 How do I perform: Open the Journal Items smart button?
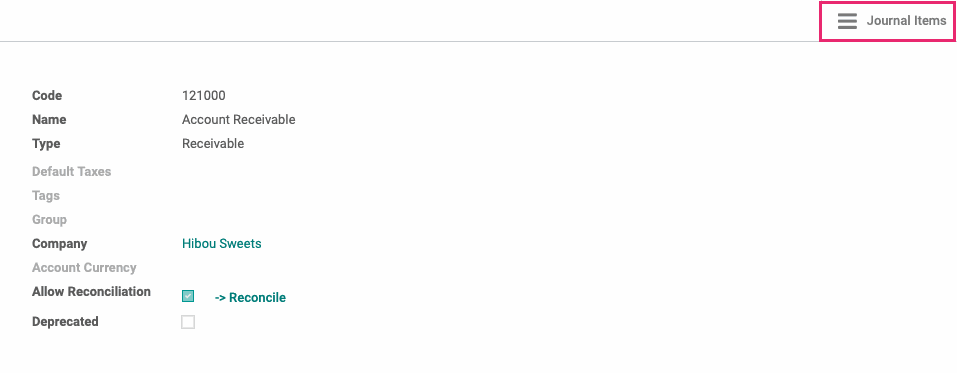pos(887,21)
